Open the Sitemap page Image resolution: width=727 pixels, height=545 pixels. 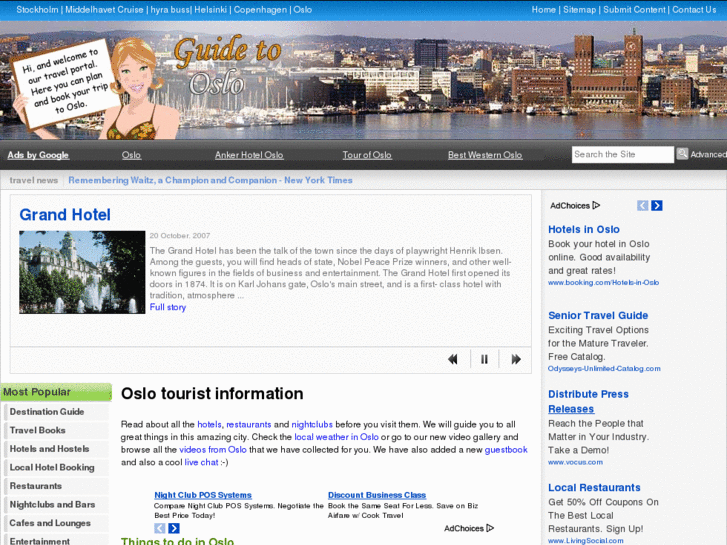point(579,10)
